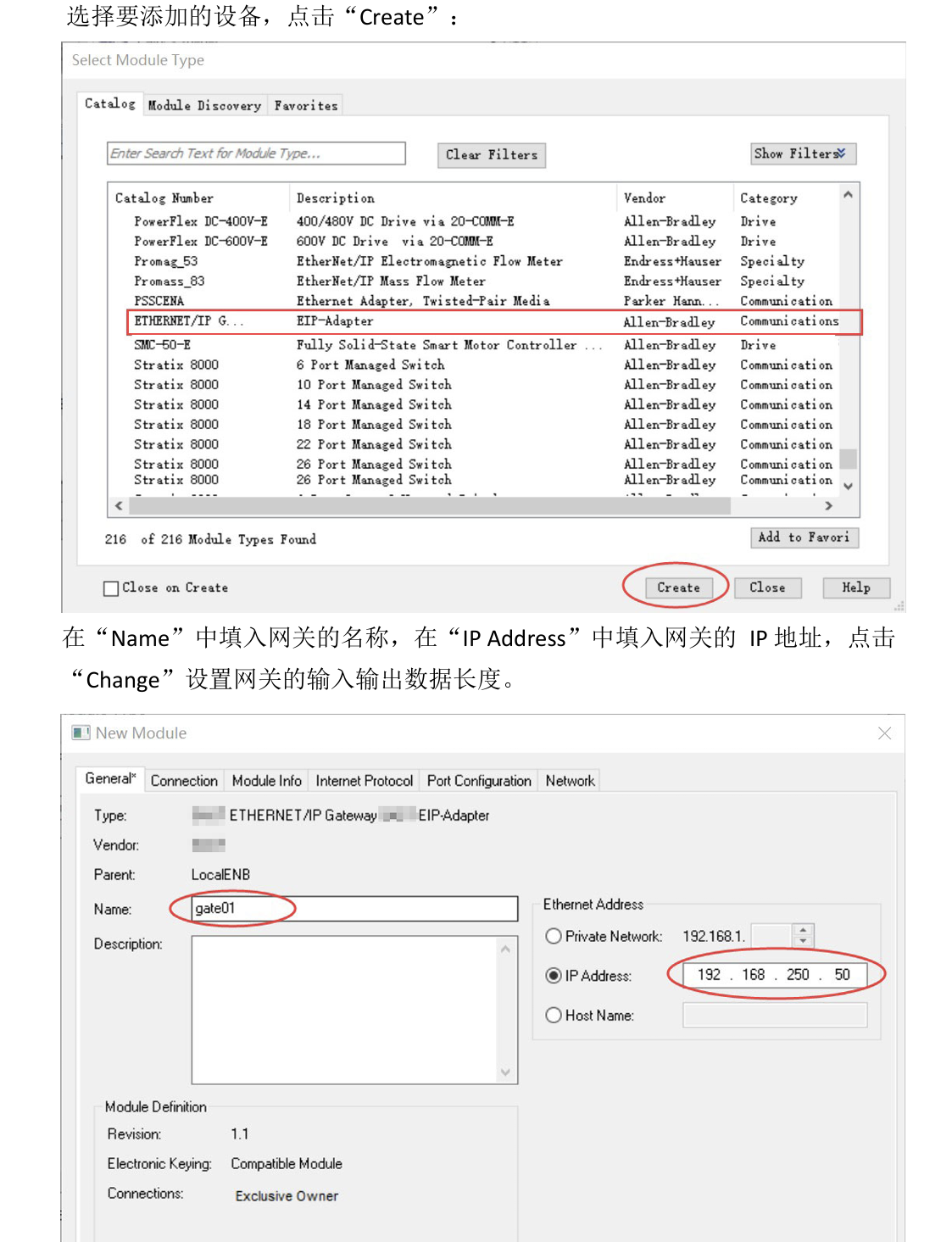Select the Host Name radio button
The height and width of the screenshot is (1242, 952).
554,1015
